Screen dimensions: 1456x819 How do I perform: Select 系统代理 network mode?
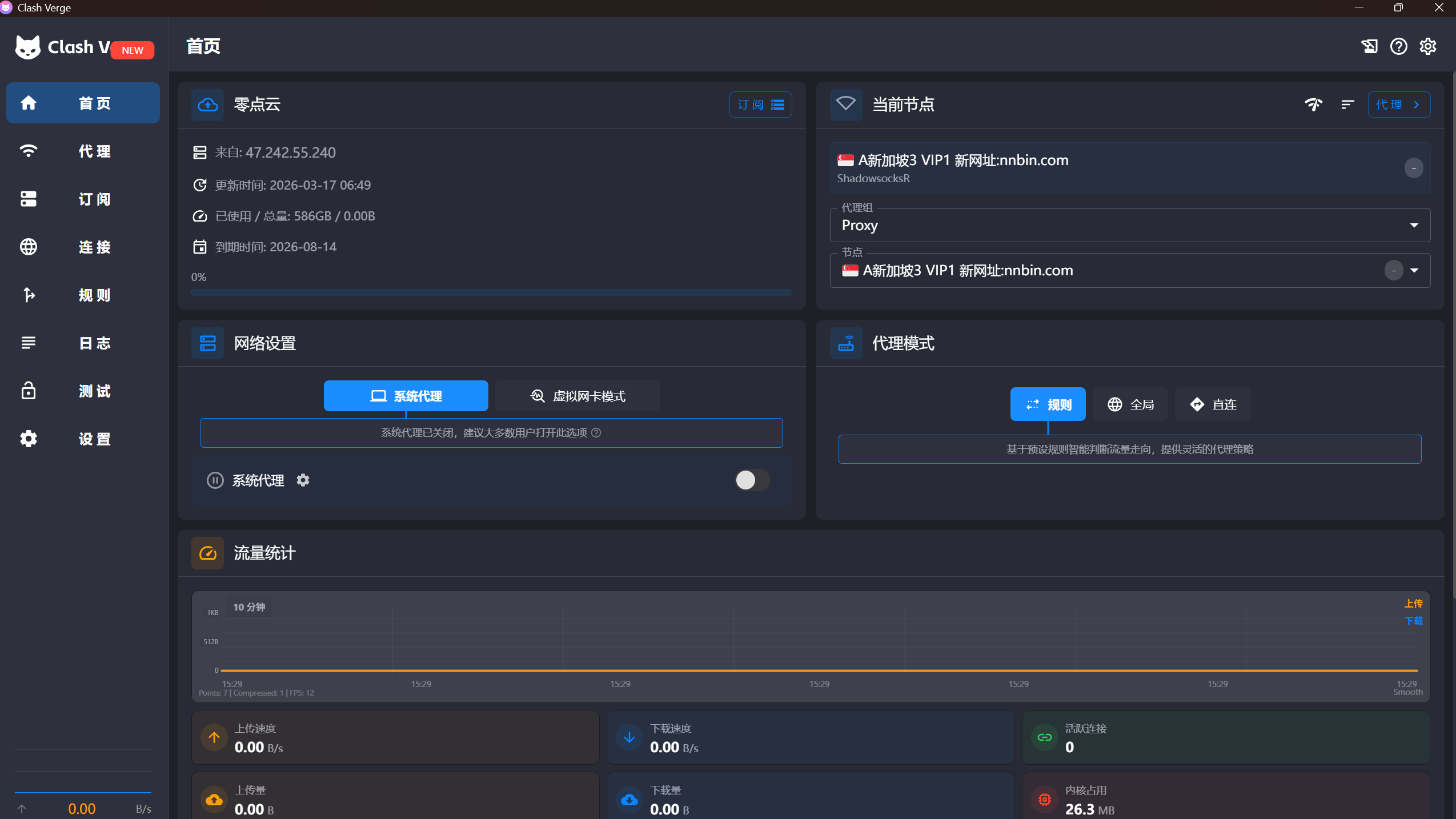click(x=406, y=396)
